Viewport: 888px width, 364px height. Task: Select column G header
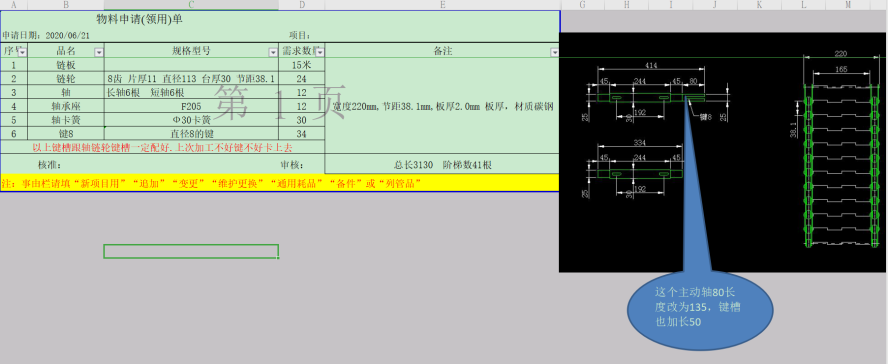click(x=582, y=5)
